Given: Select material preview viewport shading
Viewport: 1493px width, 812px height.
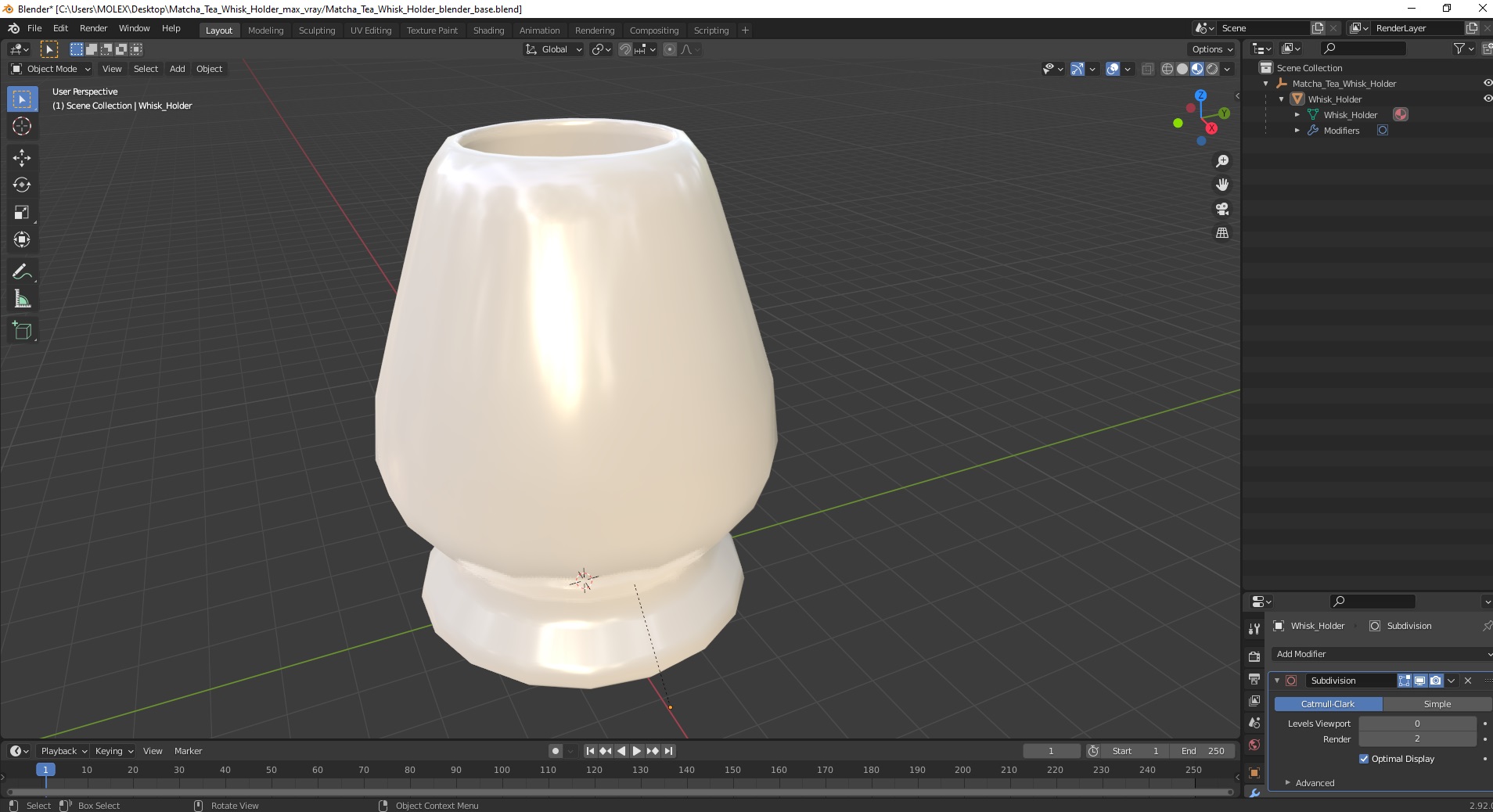Looking at the screenshot, I should 1197,69.
